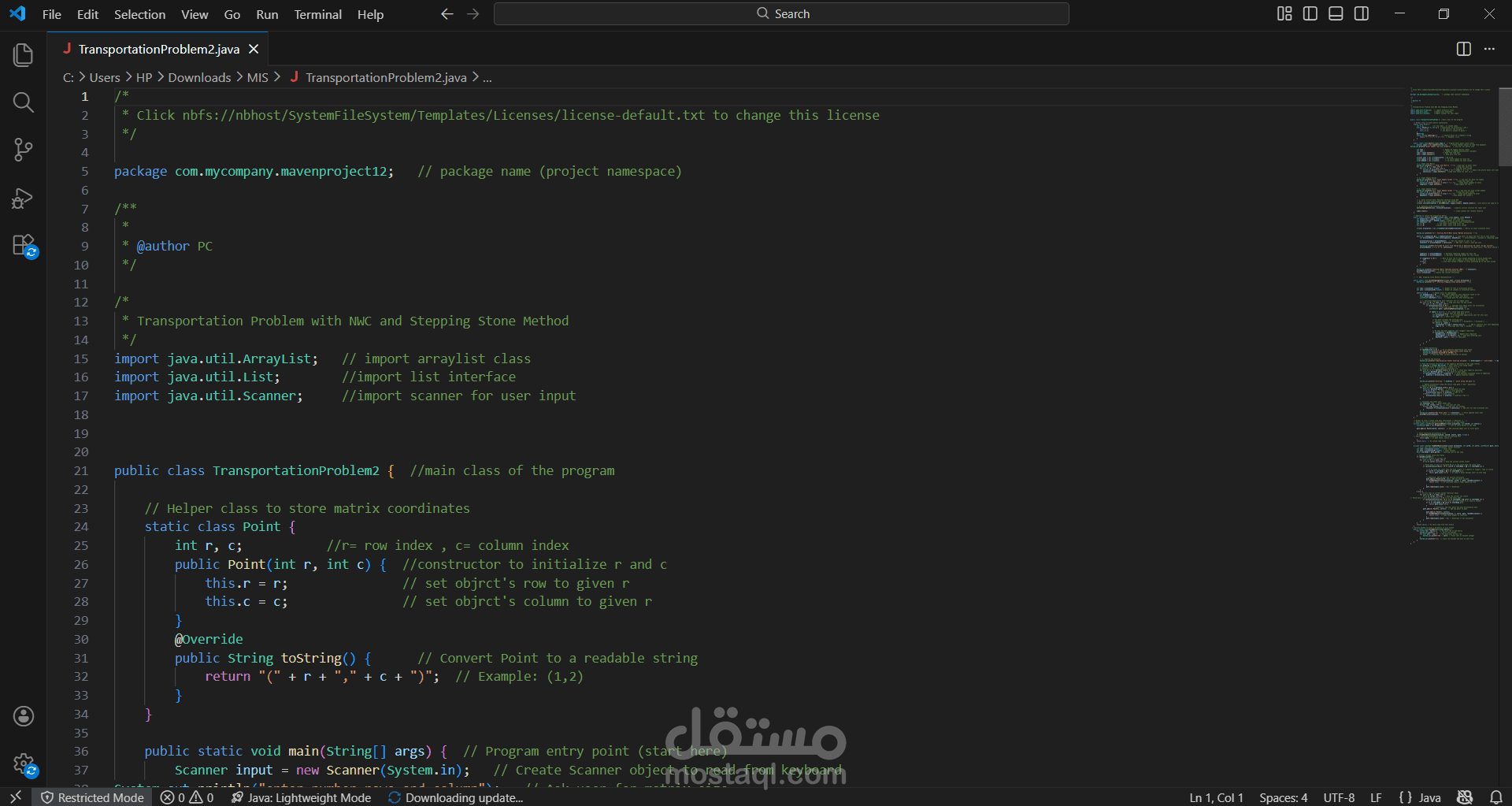
Task: Toggle the secondary side bar
Action: pos(1362,13)
